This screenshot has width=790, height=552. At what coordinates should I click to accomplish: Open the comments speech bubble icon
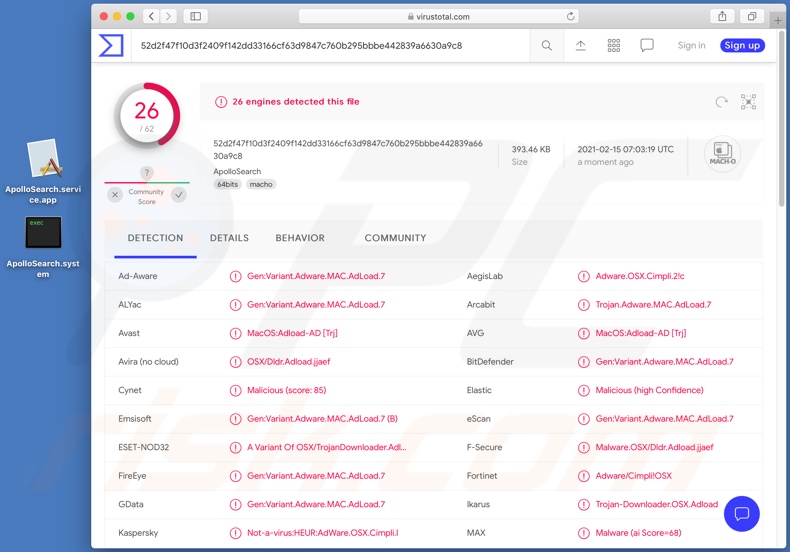tap(647, 45)
